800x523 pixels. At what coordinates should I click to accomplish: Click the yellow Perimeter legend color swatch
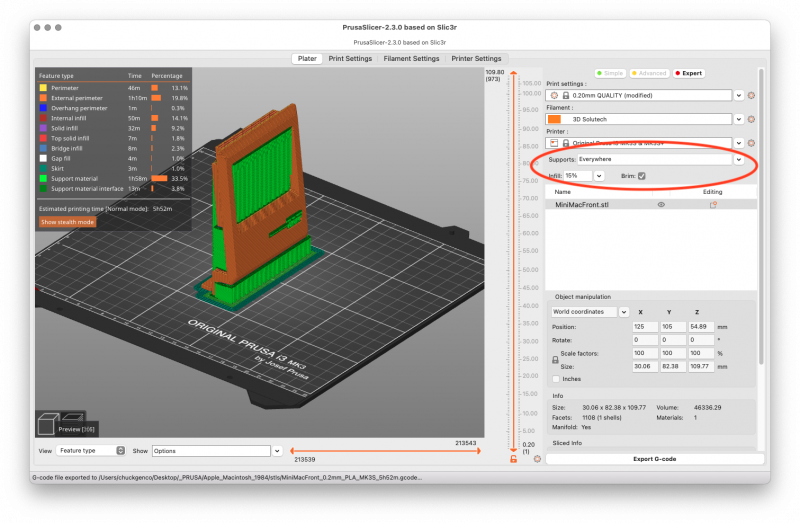tap(43, 88)
